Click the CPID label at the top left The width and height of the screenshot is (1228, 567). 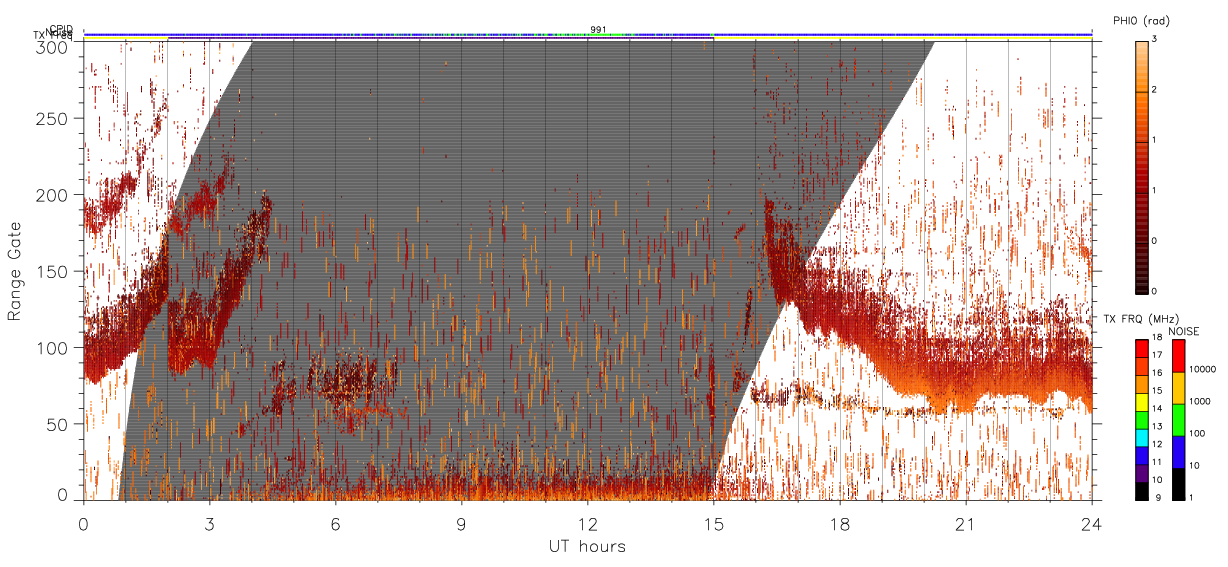click(x=61, y=29)
